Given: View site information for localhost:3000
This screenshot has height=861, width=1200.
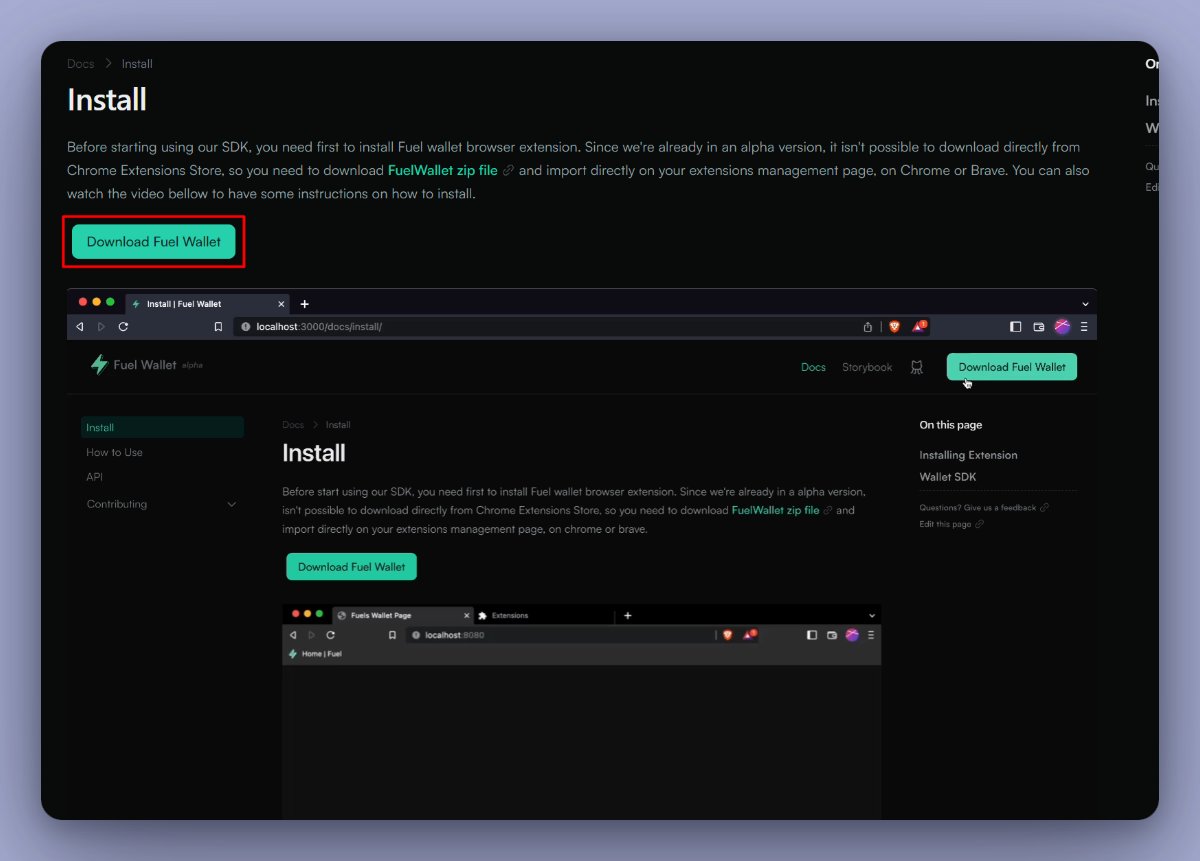Looking at the screenshot, I should 245,326.
